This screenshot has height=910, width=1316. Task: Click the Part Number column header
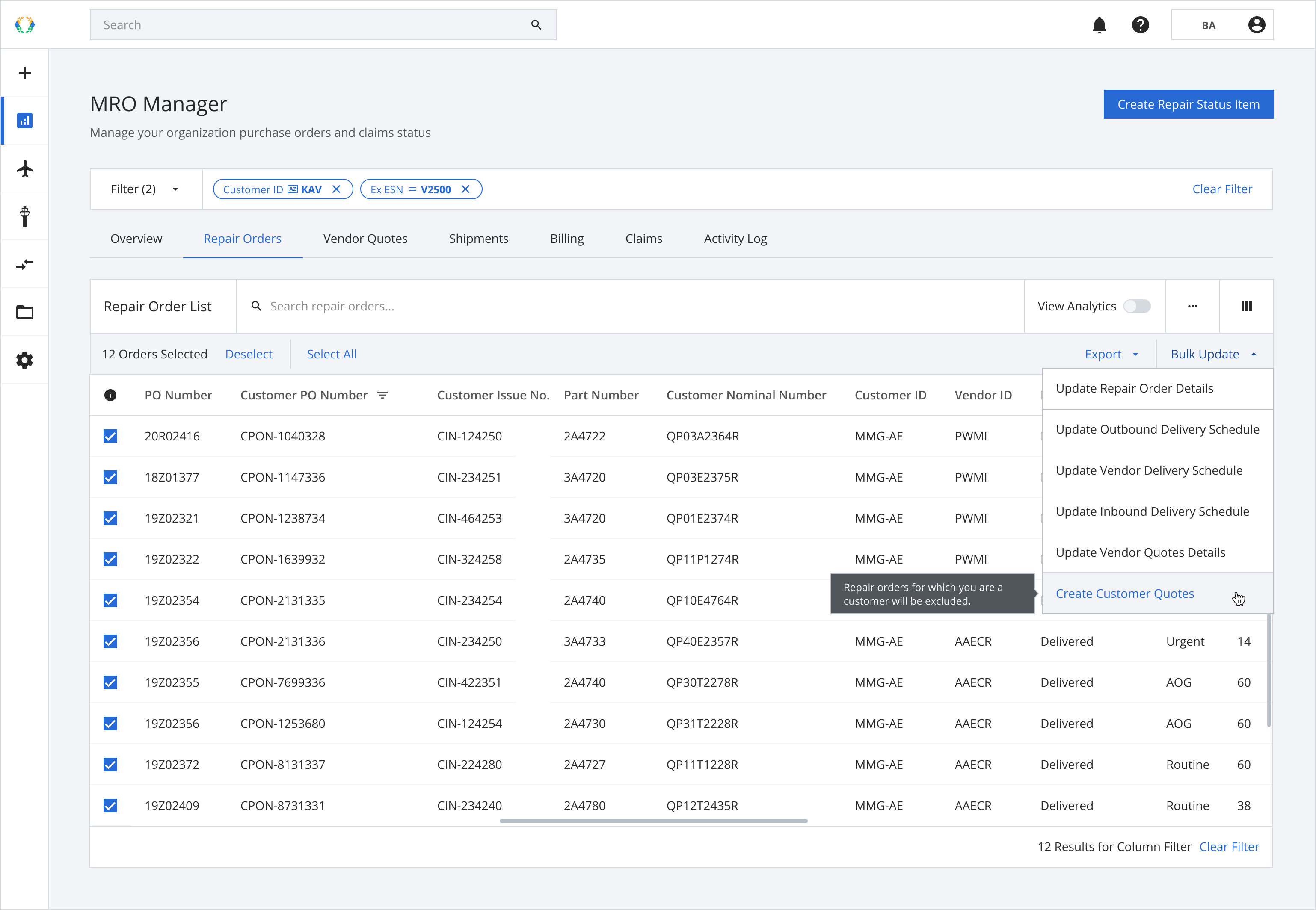(x=601, y=395)
